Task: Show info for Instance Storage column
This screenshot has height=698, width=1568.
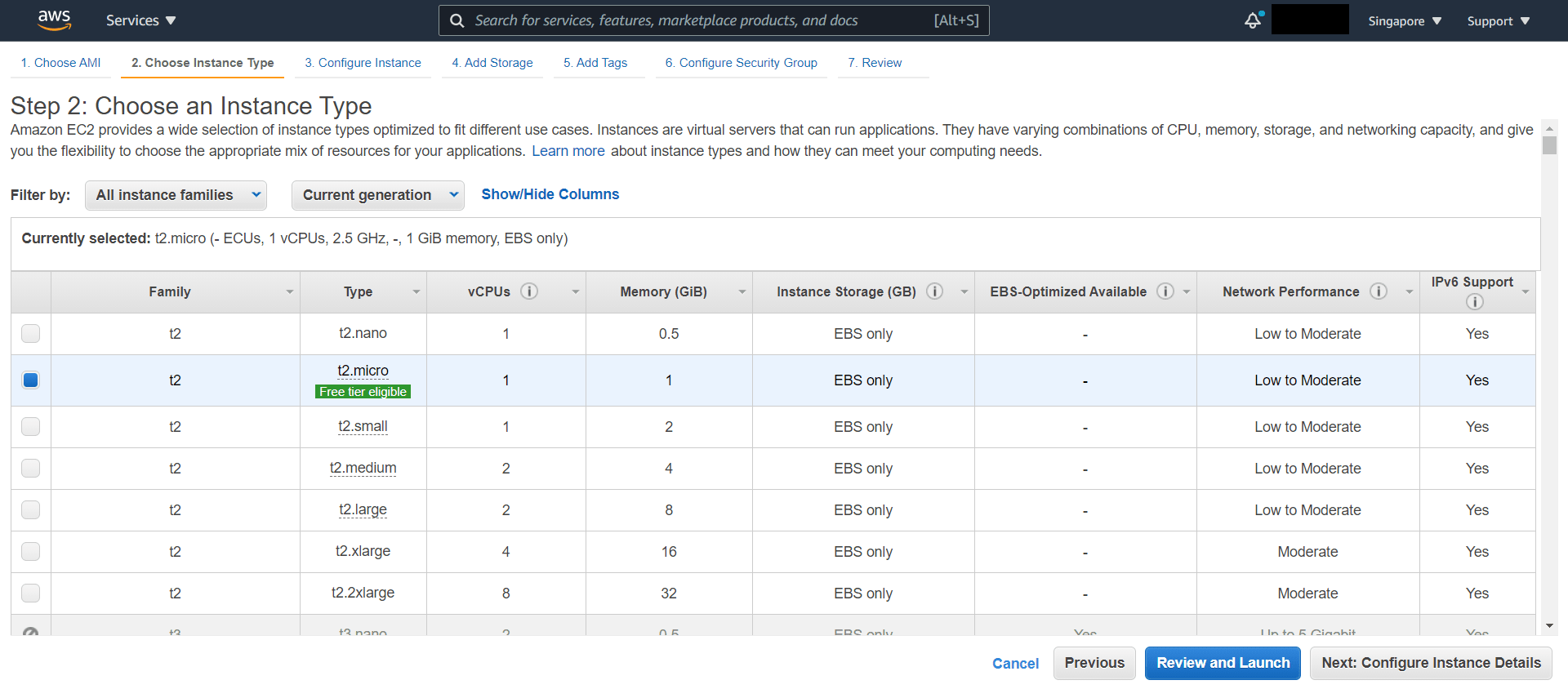Action: pos(935,291)
